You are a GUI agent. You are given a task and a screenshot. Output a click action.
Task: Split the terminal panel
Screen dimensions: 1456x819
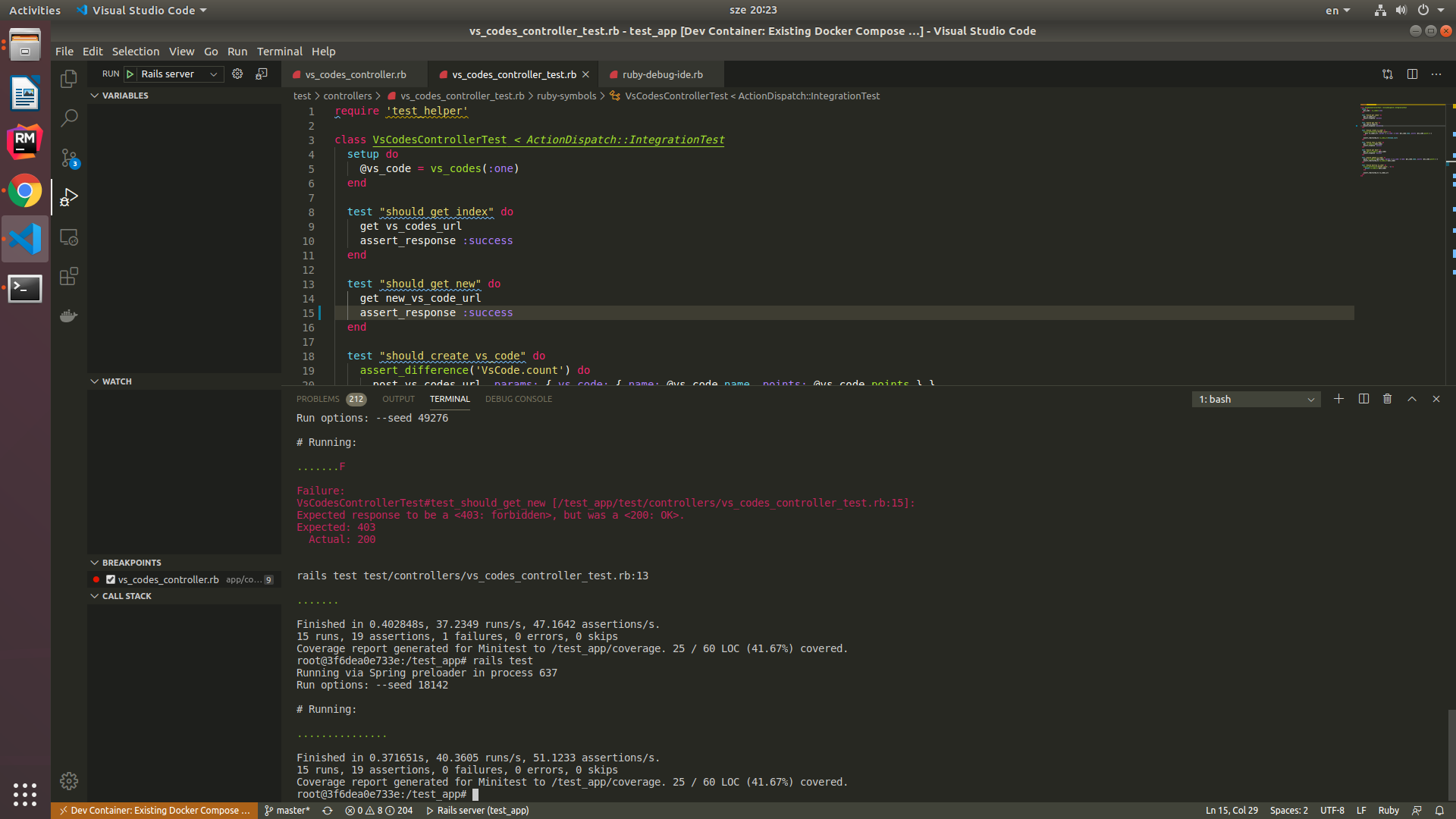tap(1363, 399)
